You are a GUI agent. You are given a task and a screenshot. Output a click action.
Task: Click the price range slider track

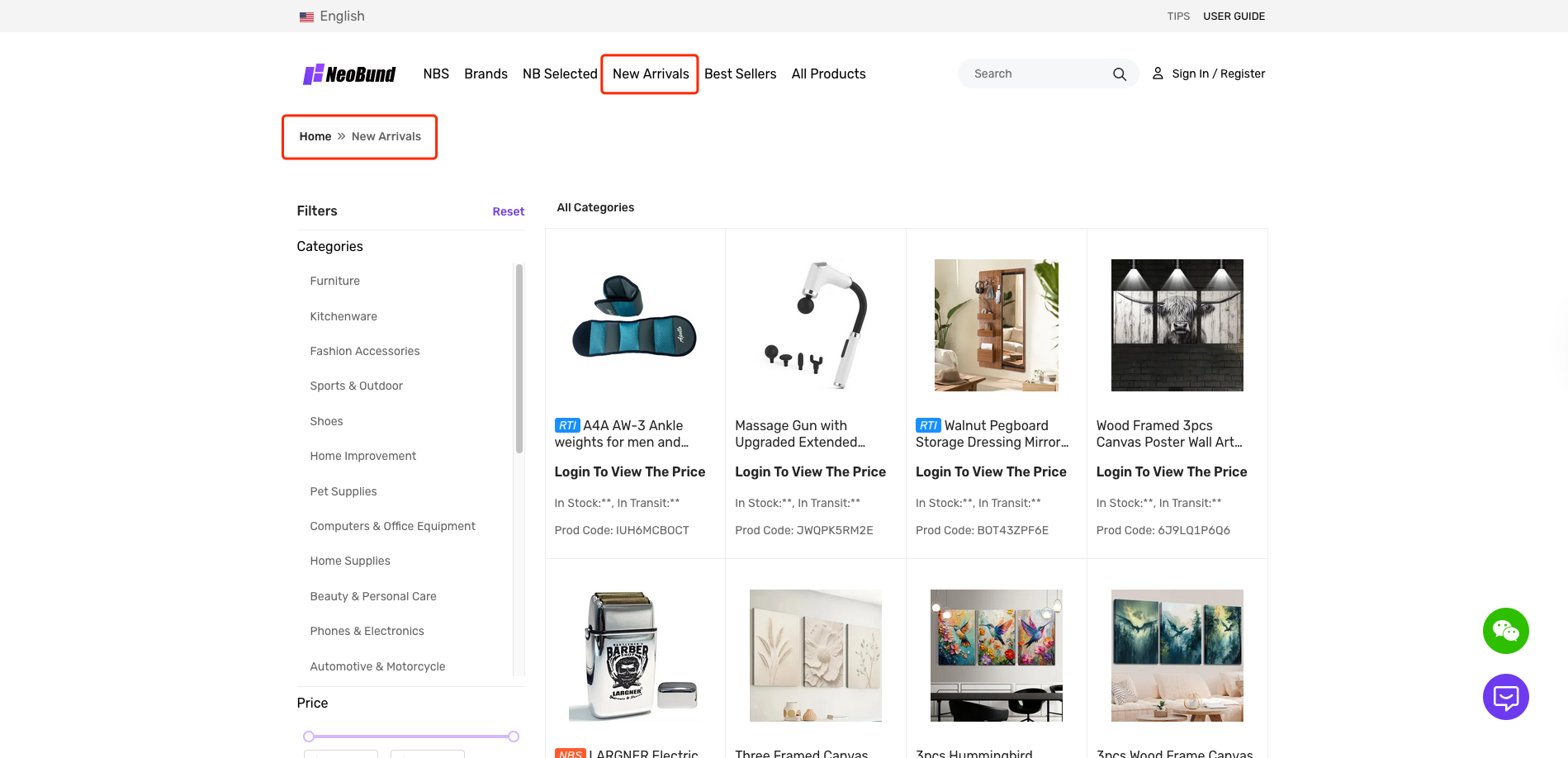[x=411, y=737]
